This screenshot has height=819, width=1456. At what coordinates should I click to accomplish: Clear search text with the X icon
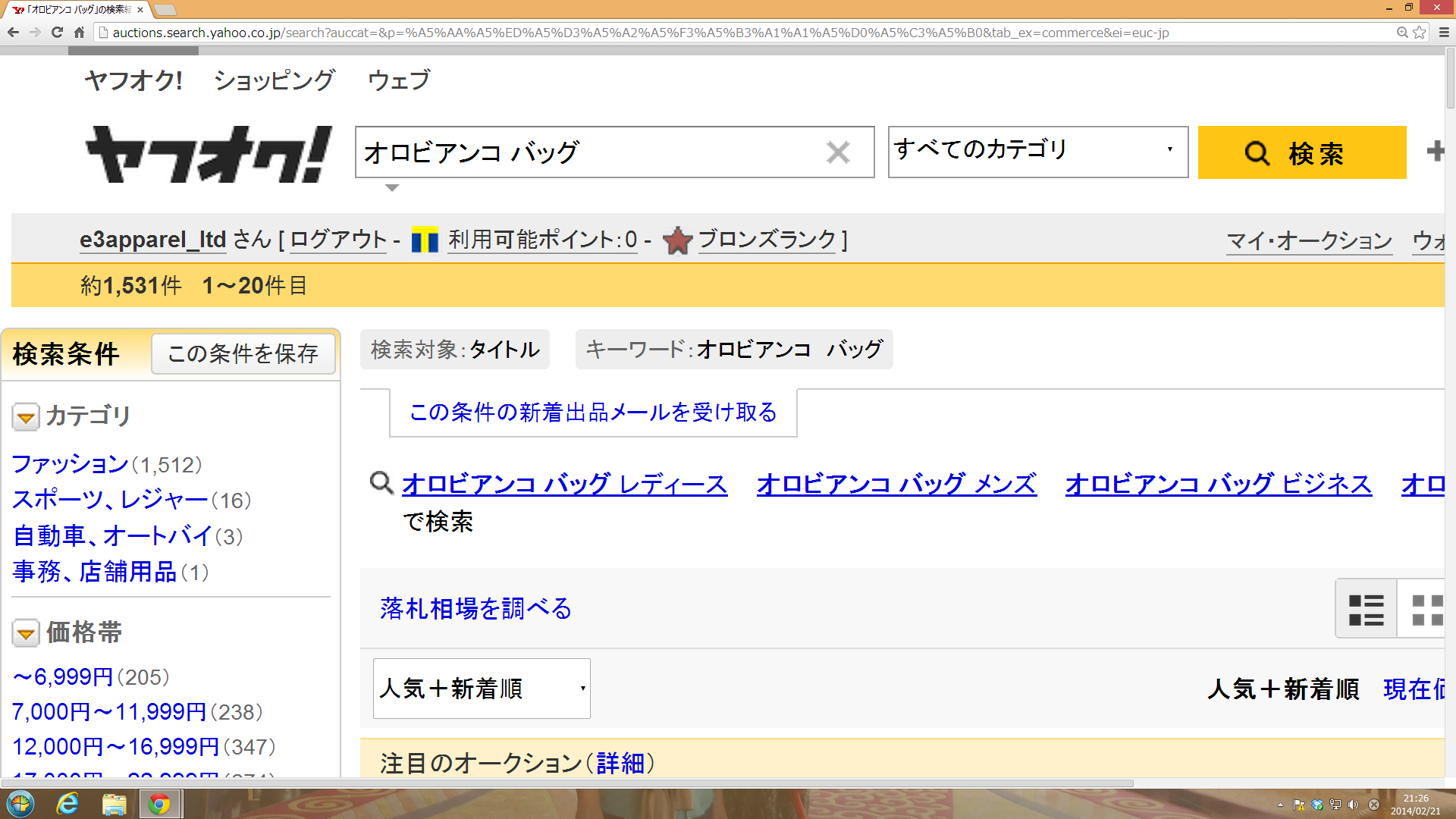click(x=838, y=152)
